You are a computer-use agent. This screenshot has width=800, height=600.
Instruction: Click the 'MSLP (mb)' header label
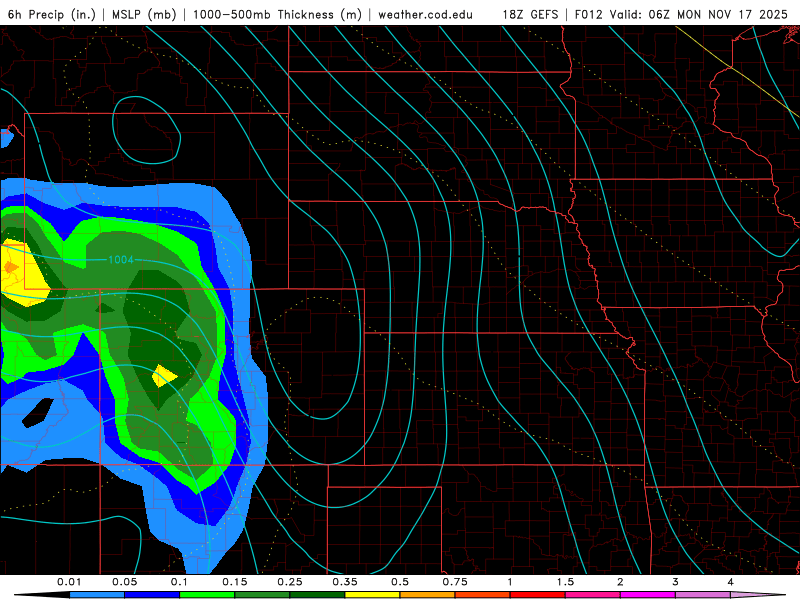click(x=144, y=14)
